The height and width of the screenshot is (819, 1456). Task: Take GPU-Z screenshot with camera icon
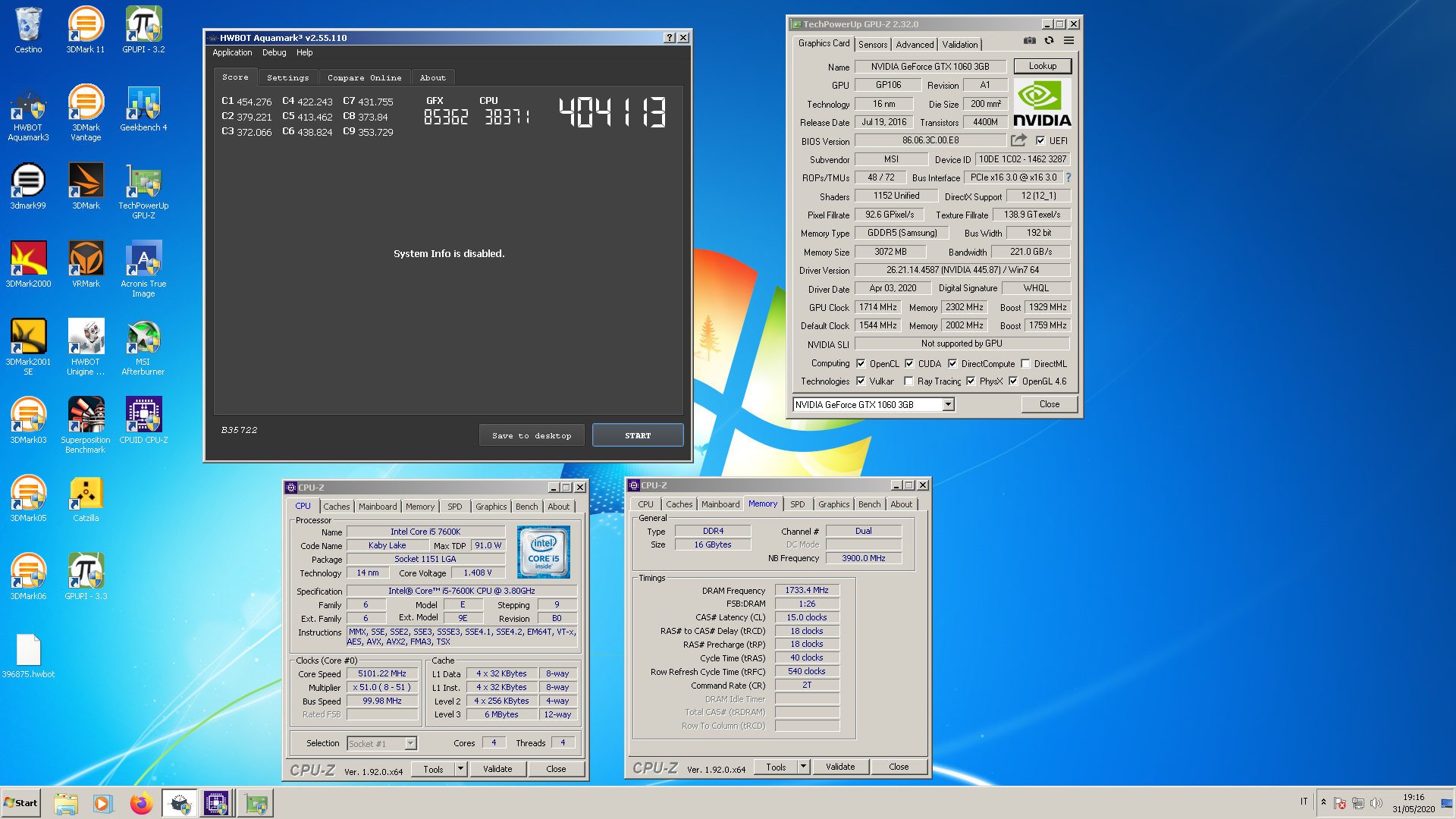1030,41
